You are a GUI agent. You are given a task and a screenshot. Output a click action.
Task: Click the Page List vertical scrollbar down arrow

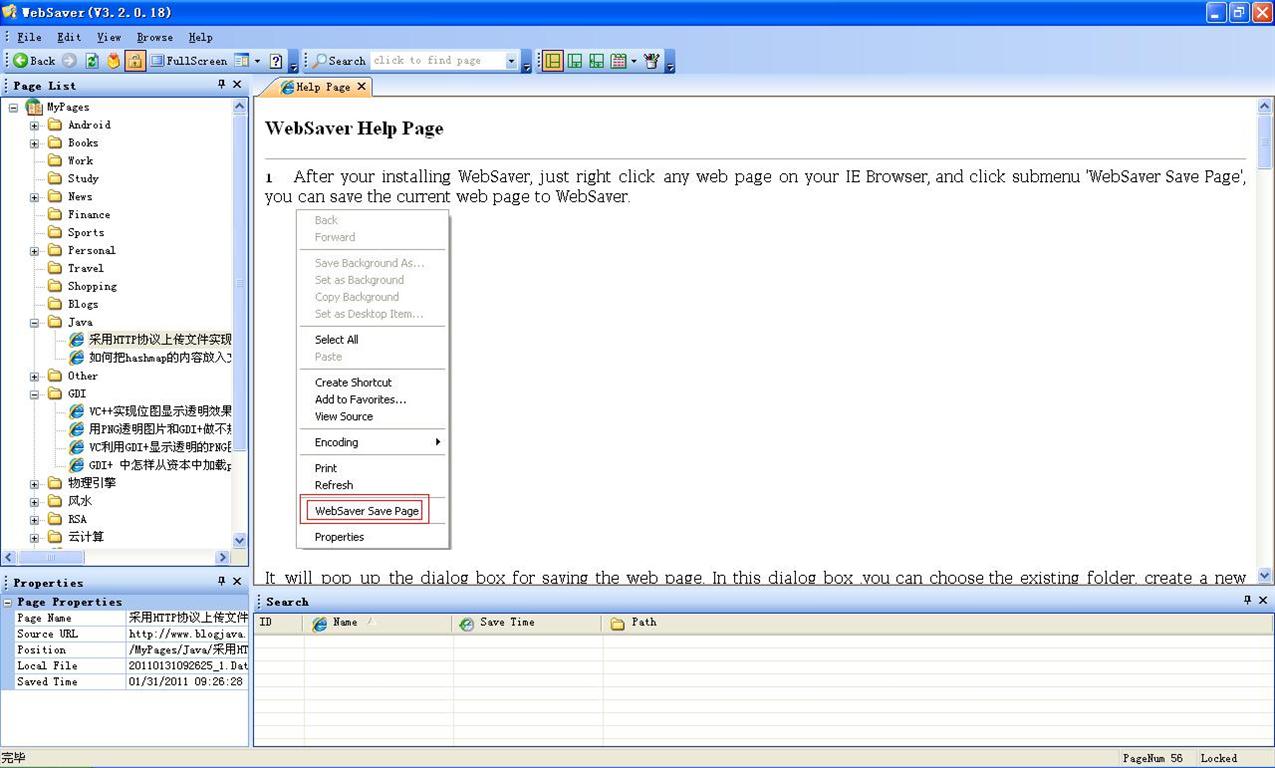point(240,540)
